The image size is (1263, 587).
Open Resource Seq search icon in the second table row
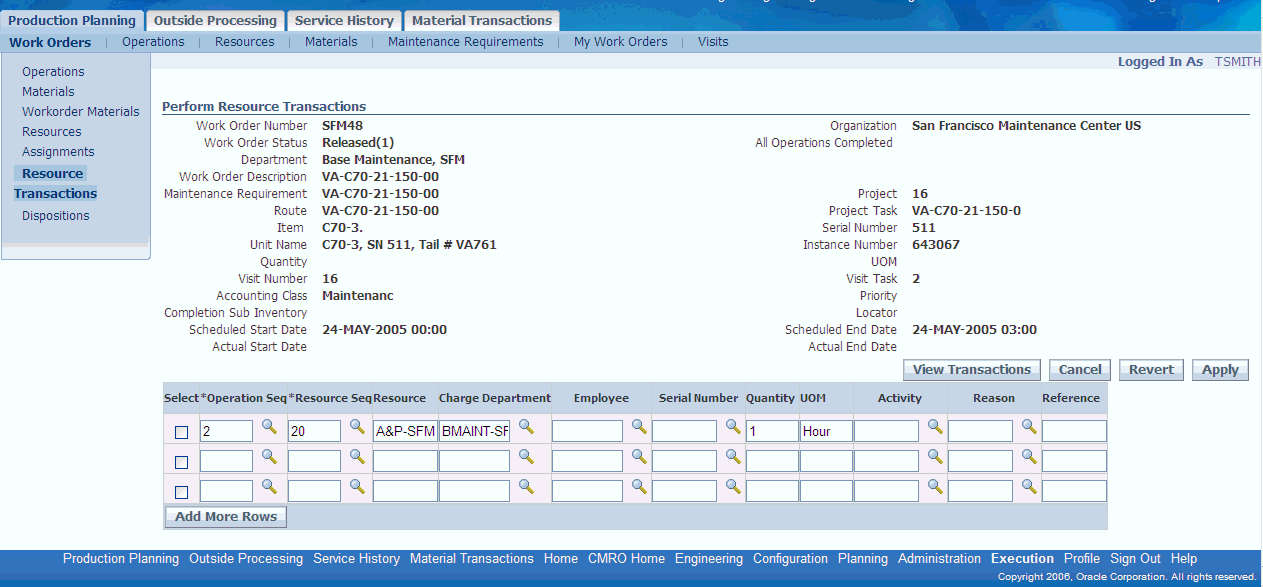coord(357,457)
